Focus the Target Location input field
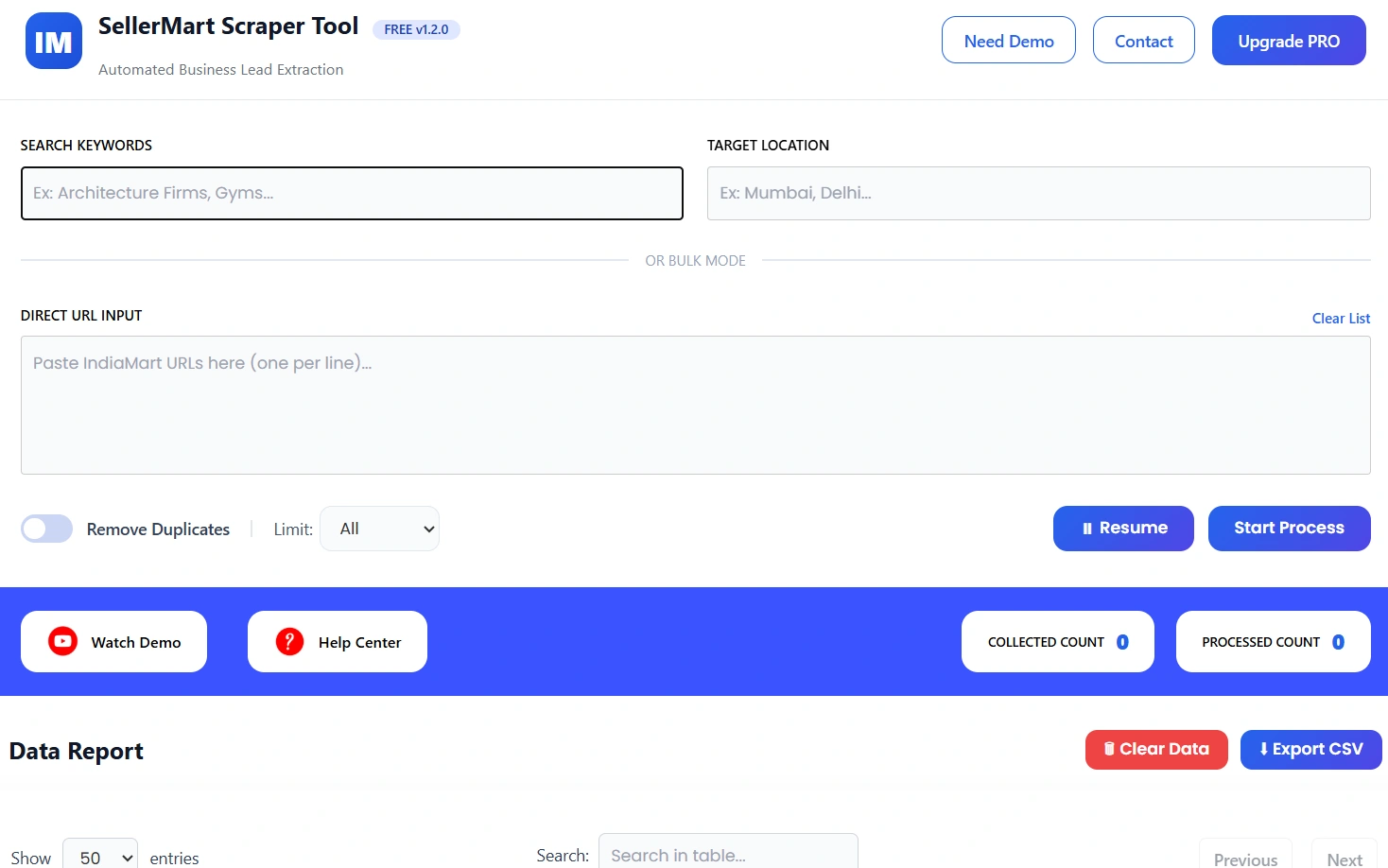Image resolution: width=1388 pixels, height=868 pixels. tap(1039, 193)
